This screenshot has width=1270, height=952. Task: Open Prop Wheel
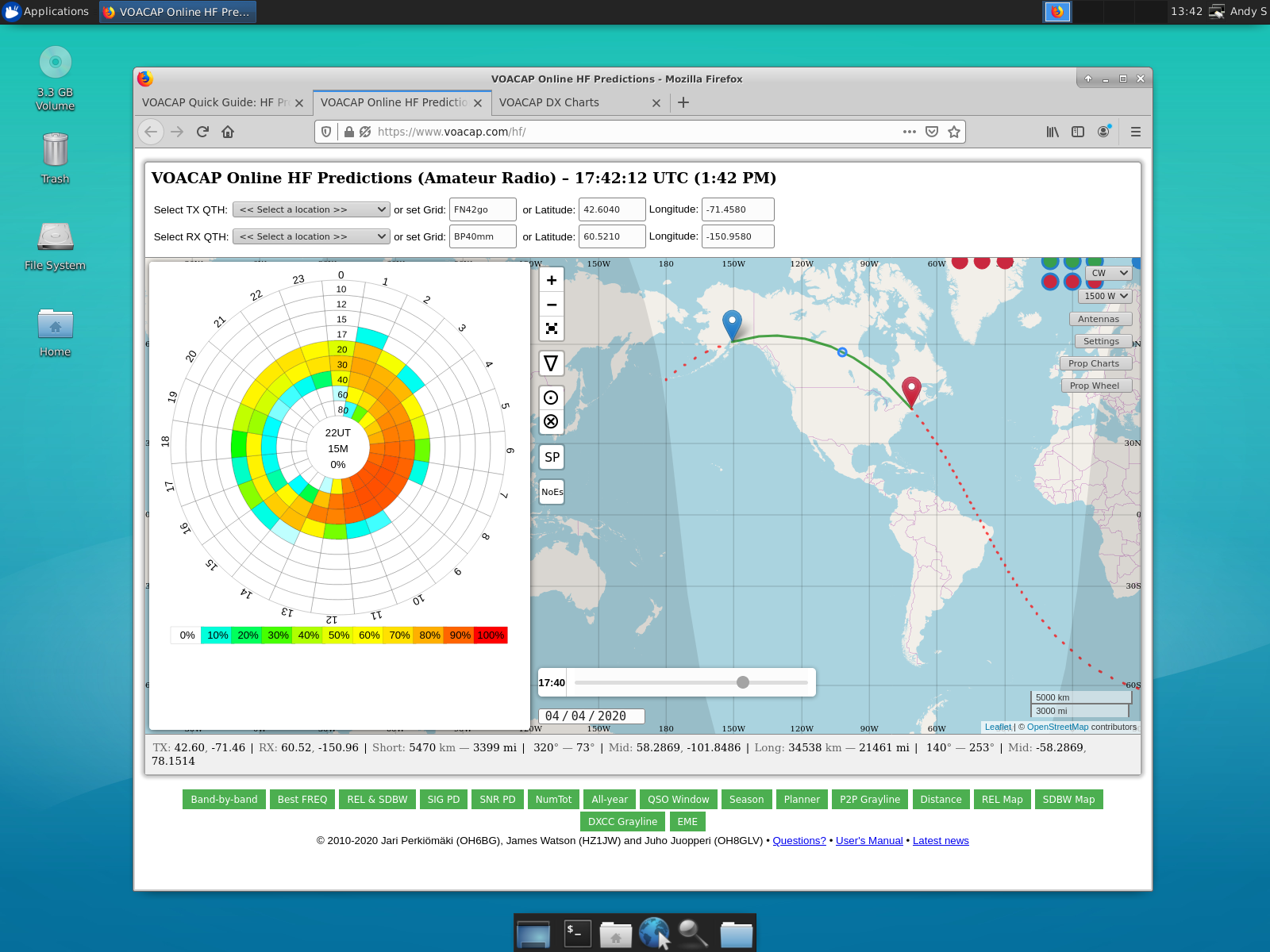coord(1096,386)
